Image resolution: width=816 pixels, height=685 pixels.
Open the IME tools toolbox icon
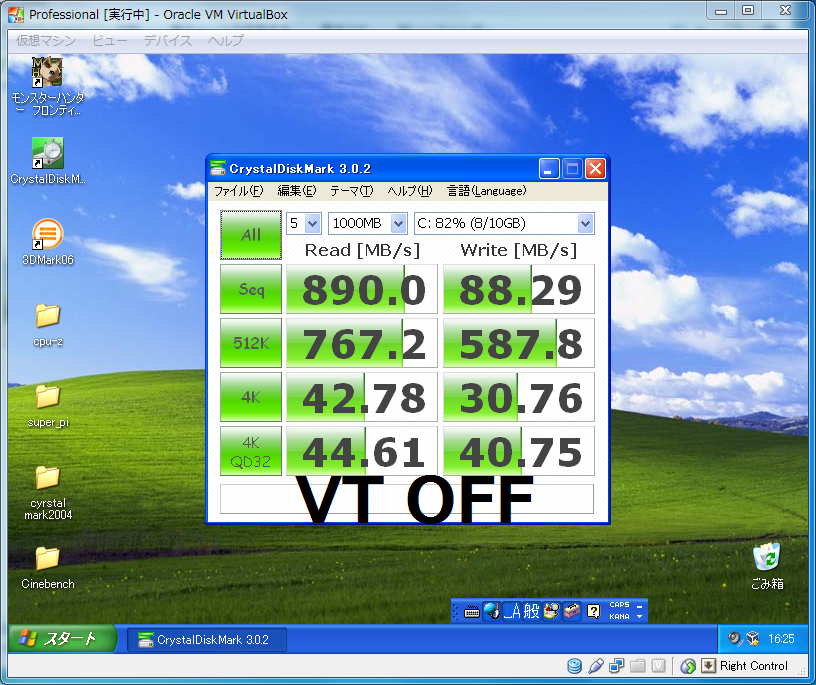coord(572,611)
